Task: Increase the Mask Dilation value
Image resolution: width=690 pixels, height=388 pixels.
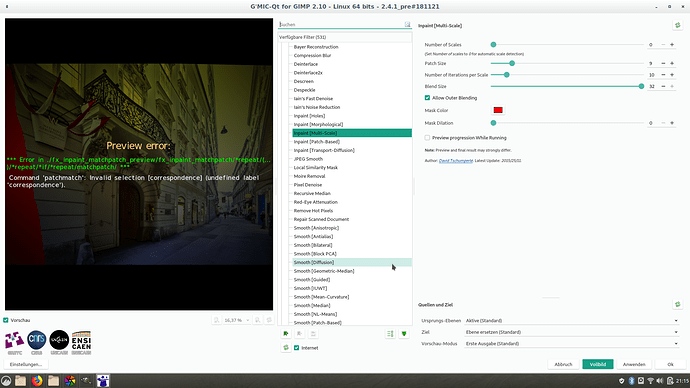Action: (672, 123)
